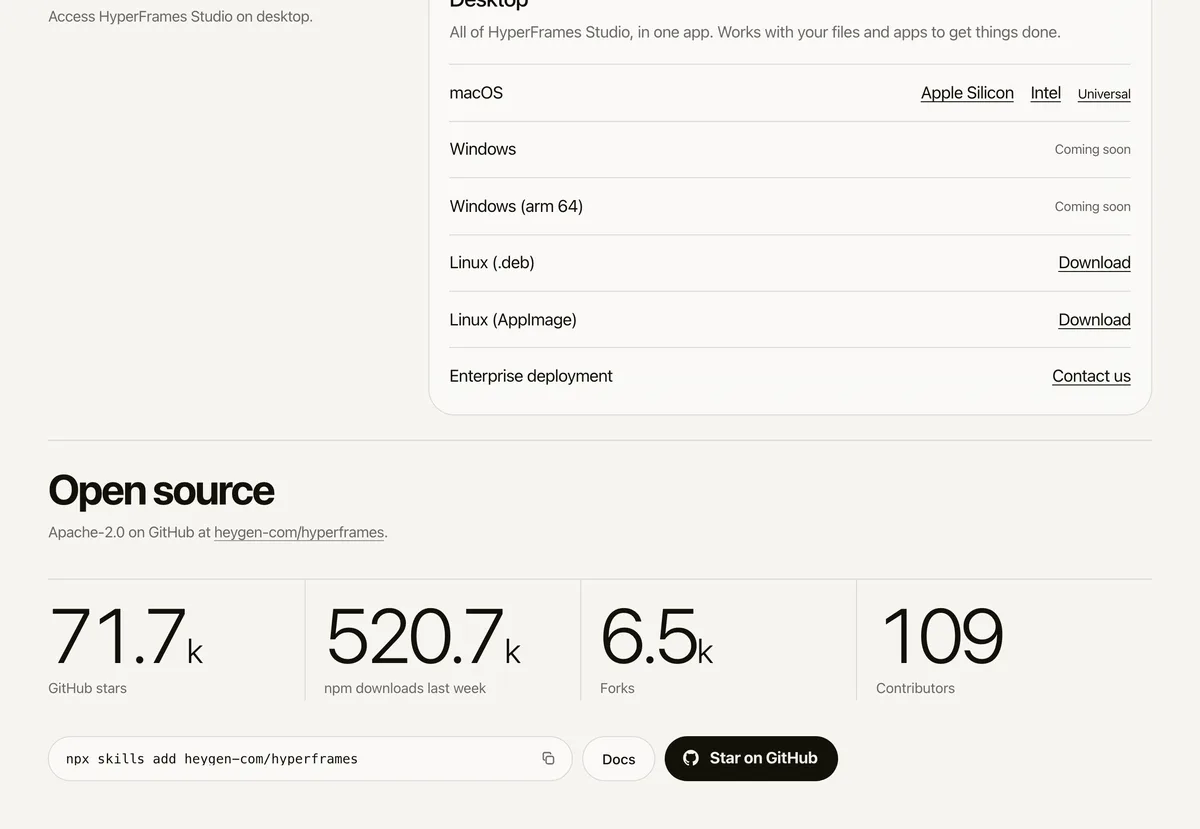
Task: Click Coming soon in the Windows row
Action: coord(1093,150)
